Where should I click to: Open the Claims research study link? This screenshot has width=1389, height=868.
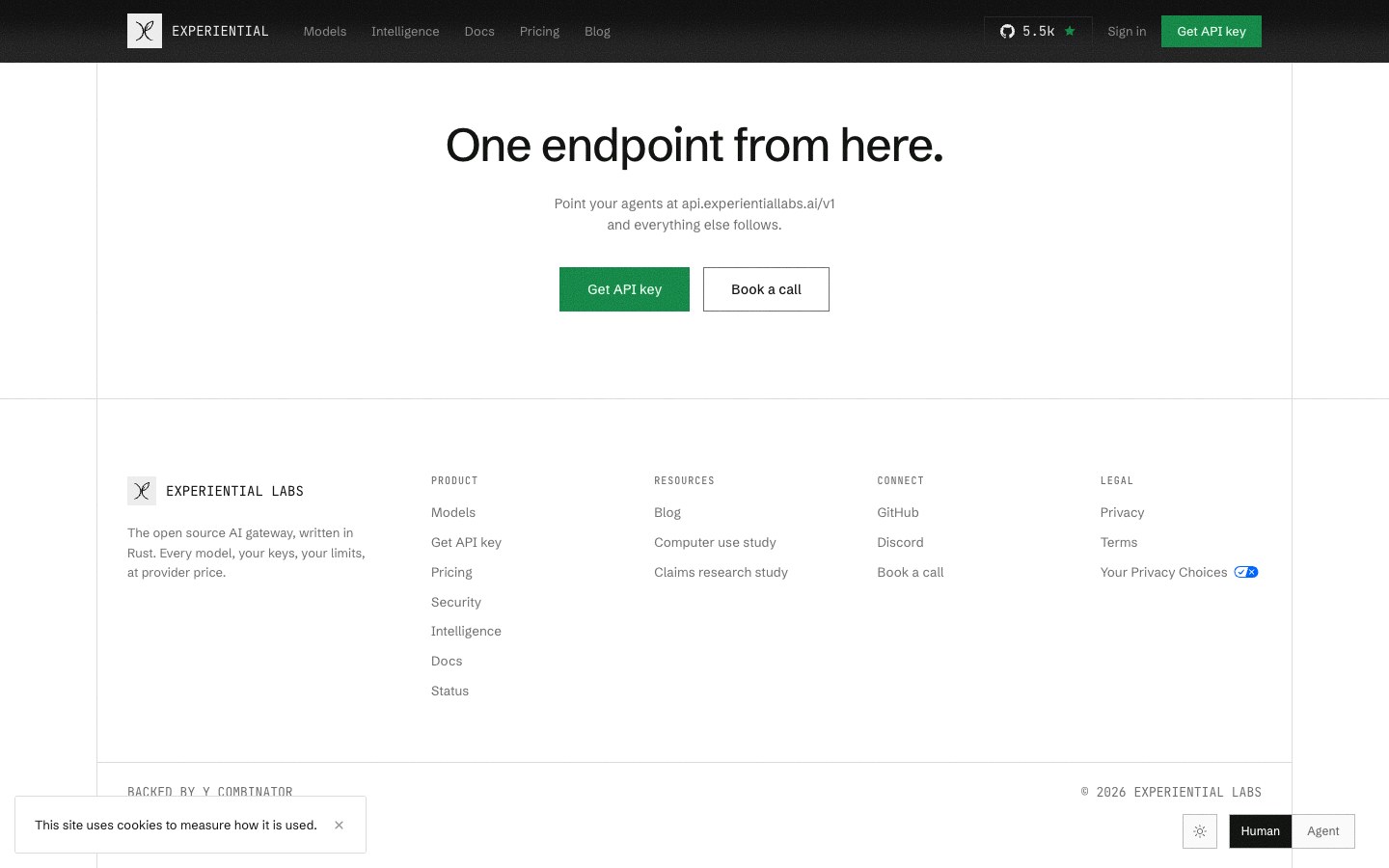[721, 572]
